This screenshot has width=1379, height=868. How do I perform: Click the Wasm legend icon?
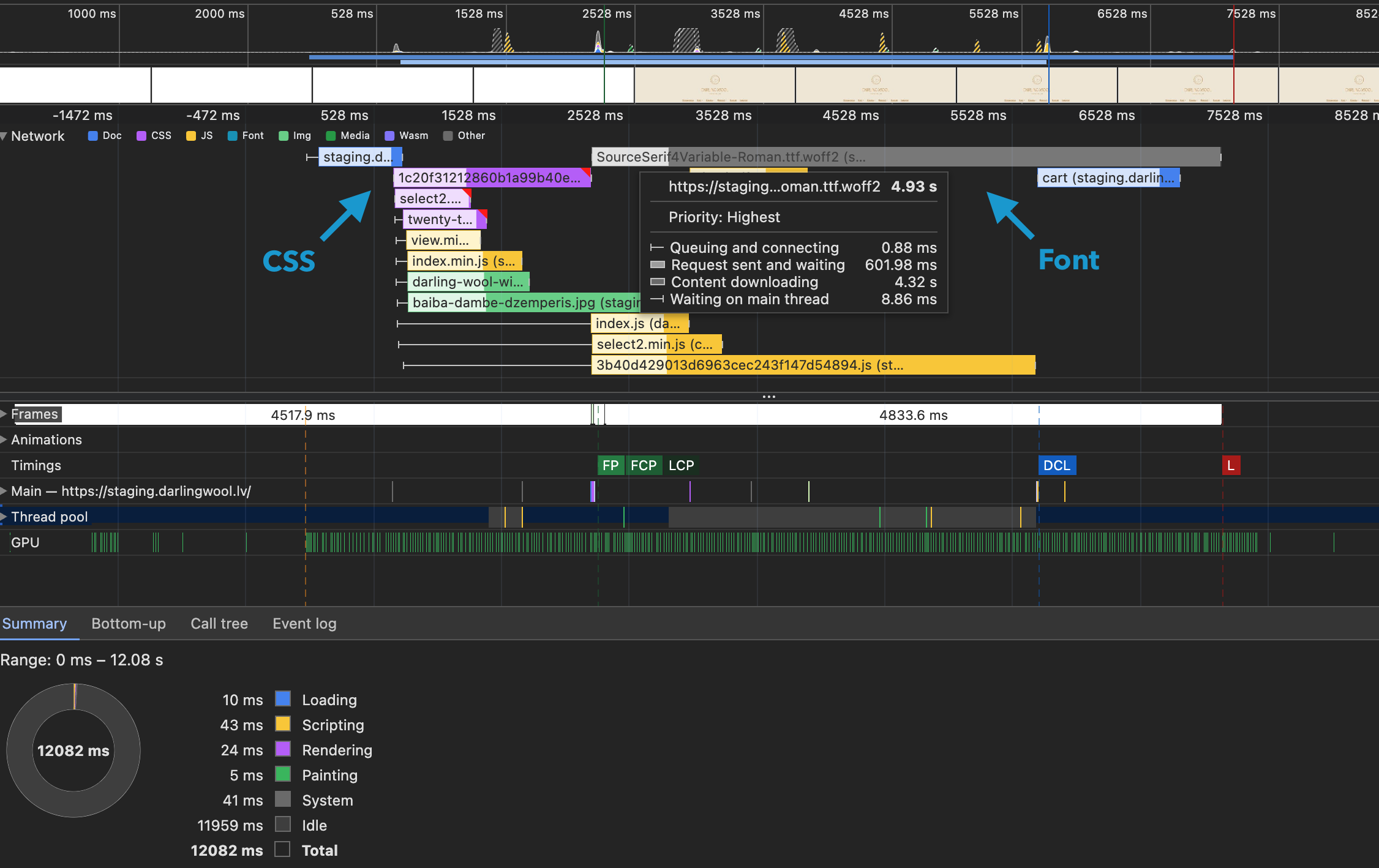point(389,135)
